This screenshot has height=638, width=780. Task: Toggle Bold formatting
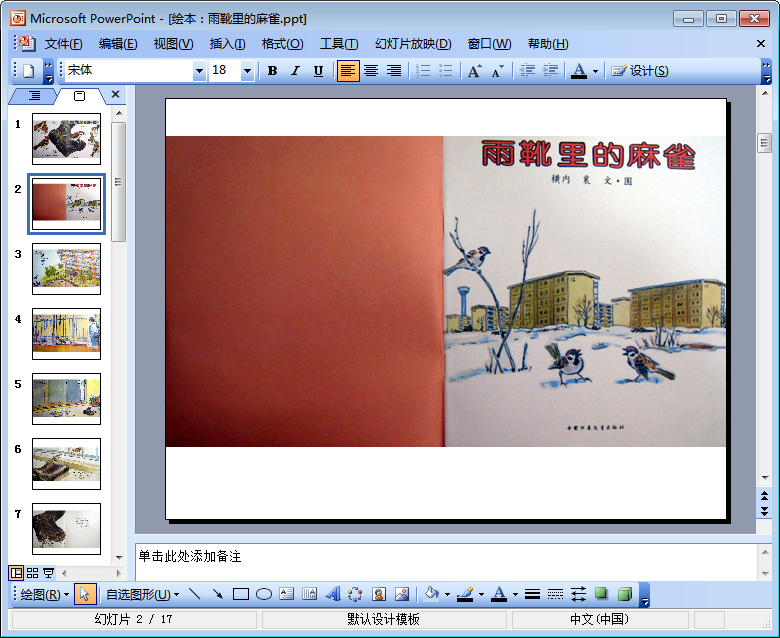coord(272,71)
